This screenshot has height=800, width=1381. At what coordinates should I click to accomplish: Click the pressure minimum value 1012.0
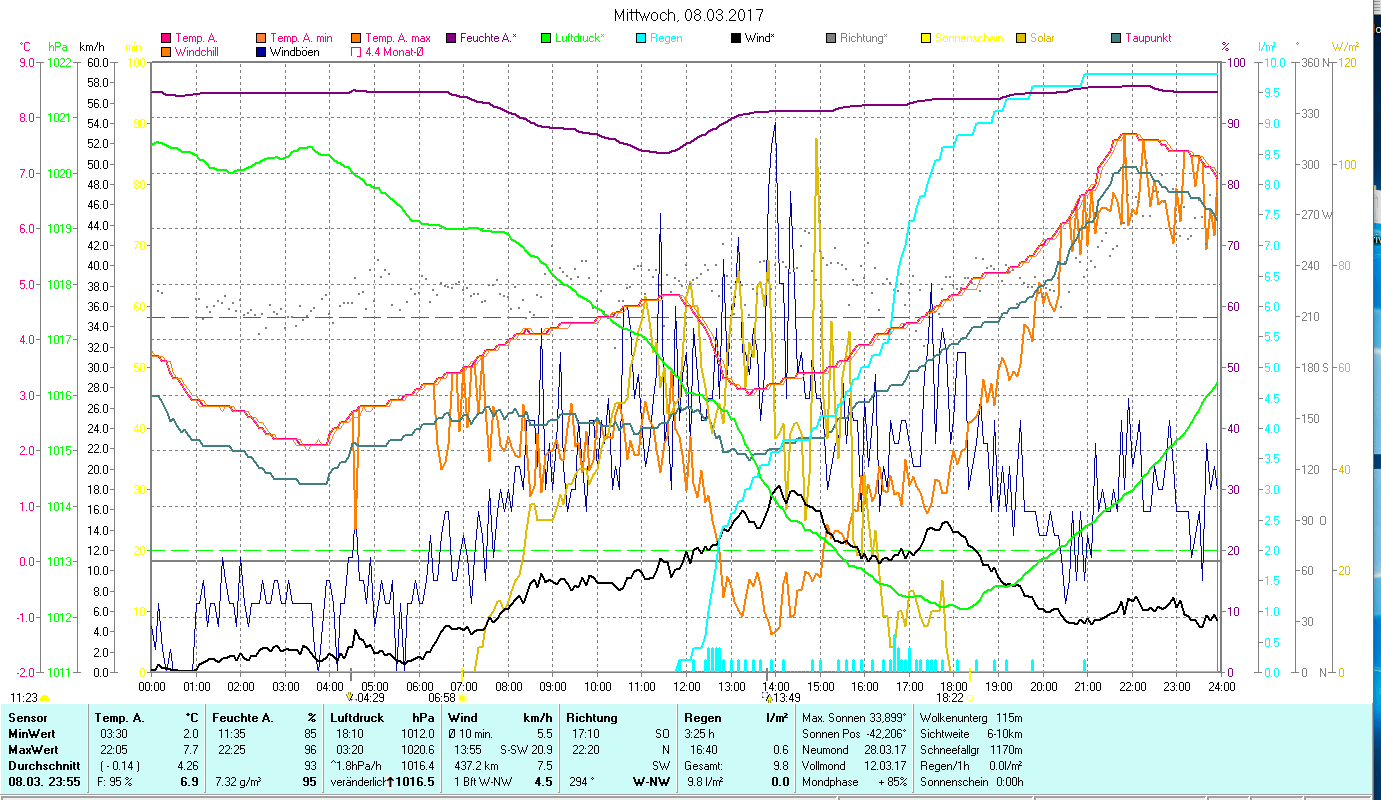tap(416, 734)
